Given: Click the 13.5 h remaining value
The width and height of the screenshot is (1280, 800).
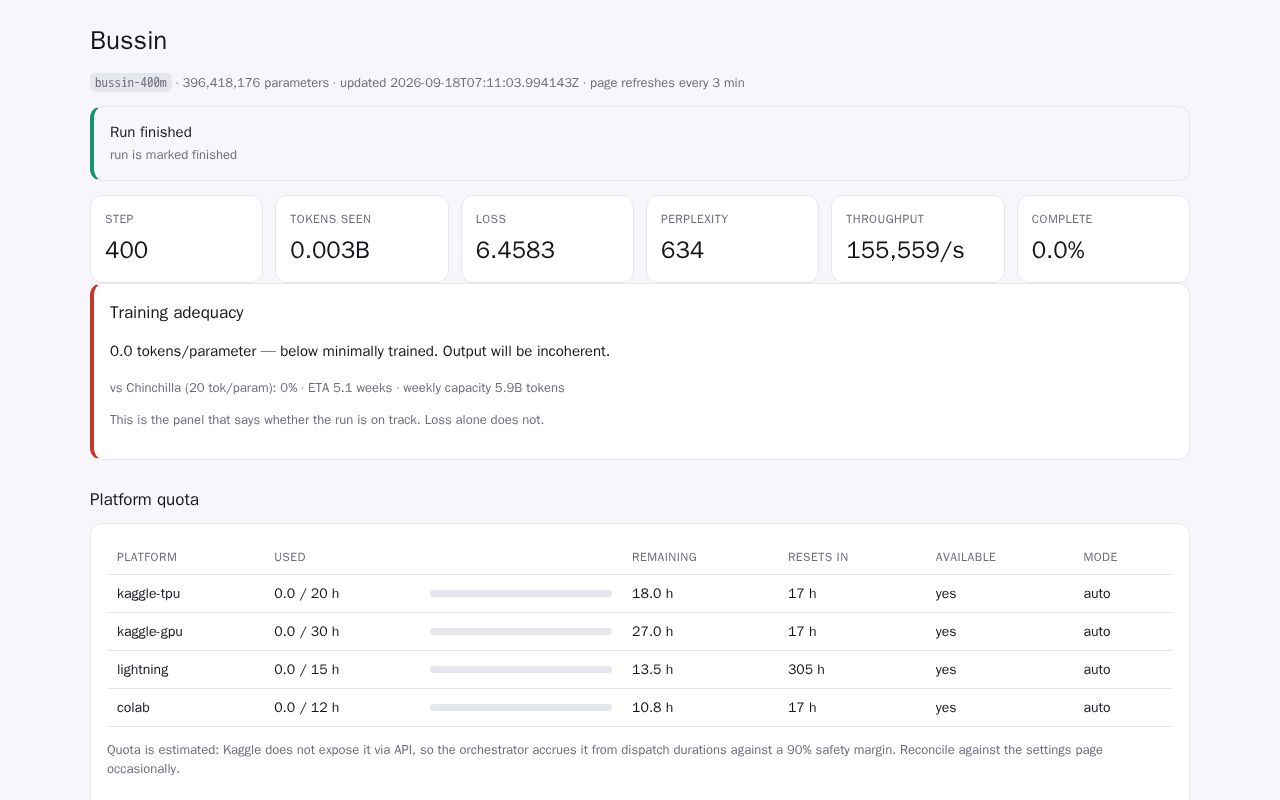Looking at the screenshot, I should tap(653, 670).
